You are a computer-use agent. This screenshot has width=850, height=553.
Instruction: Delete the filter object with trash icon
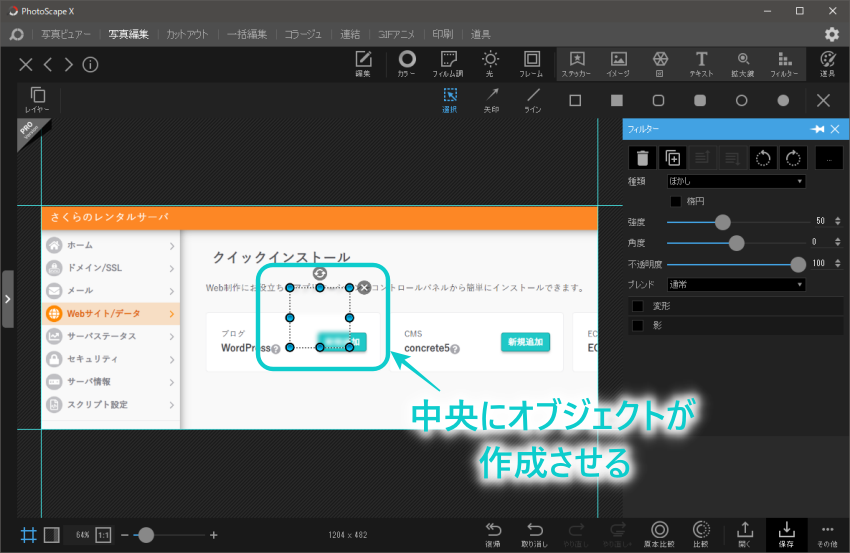pyautogui.click(x=642, y=158)
